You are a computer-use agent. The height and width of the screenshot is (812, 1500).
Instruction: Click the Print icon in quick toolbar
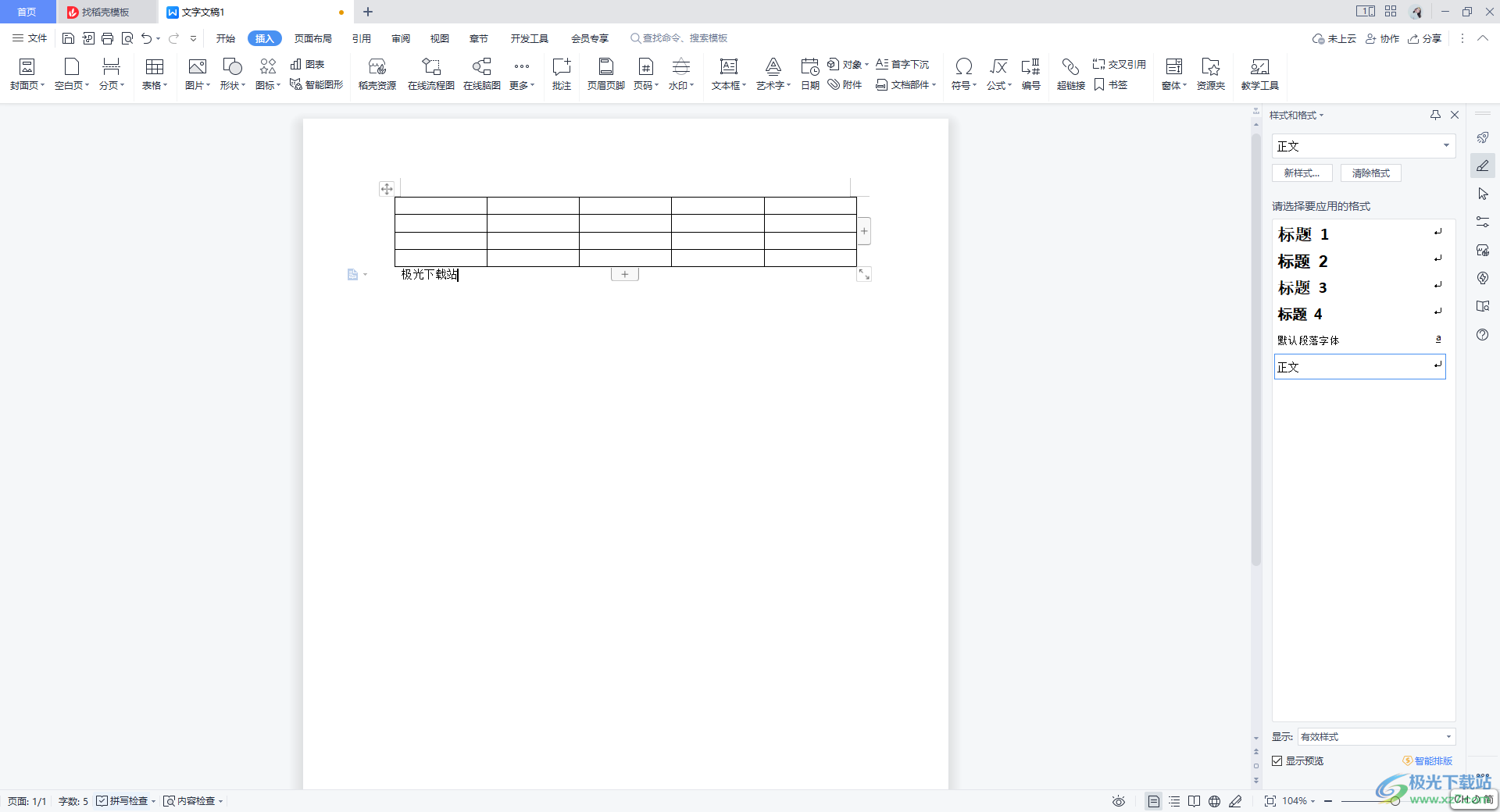click(108, 38)
